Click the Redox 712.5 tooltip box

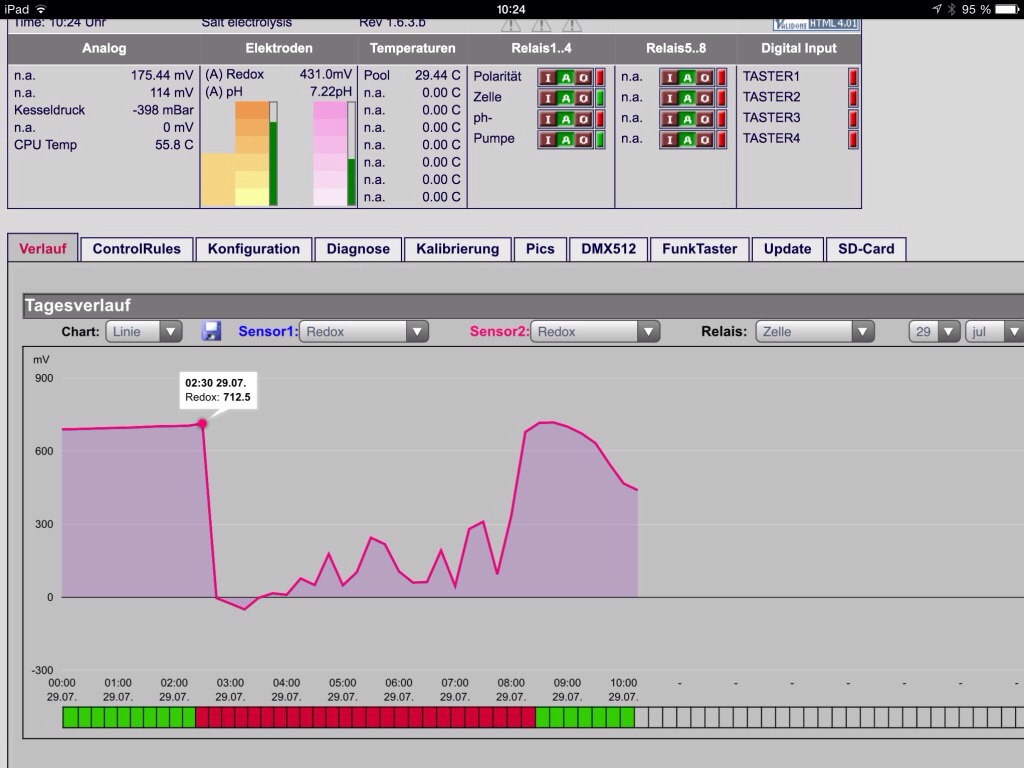[218, 390]
